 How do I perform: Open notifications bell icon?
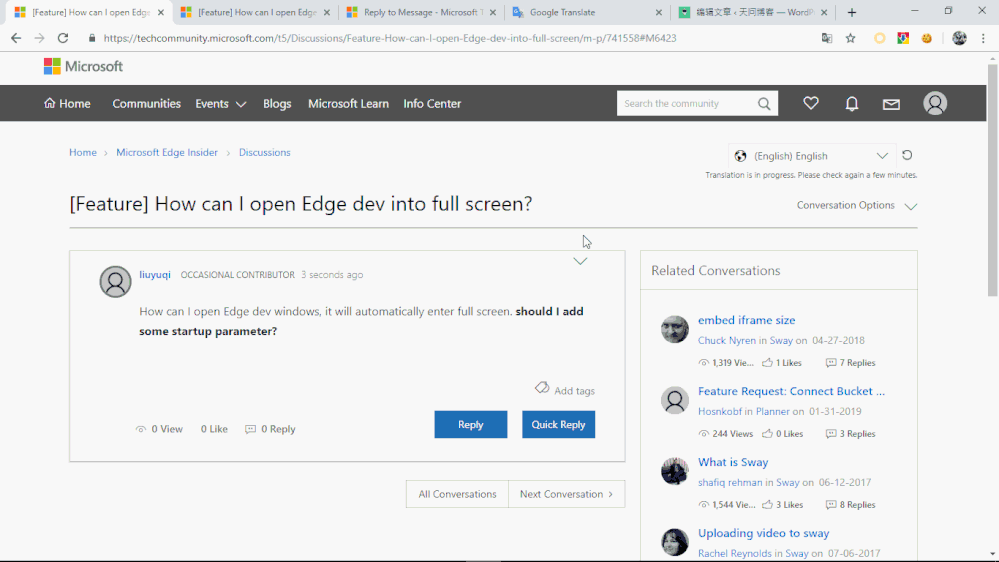click(852, 103)
